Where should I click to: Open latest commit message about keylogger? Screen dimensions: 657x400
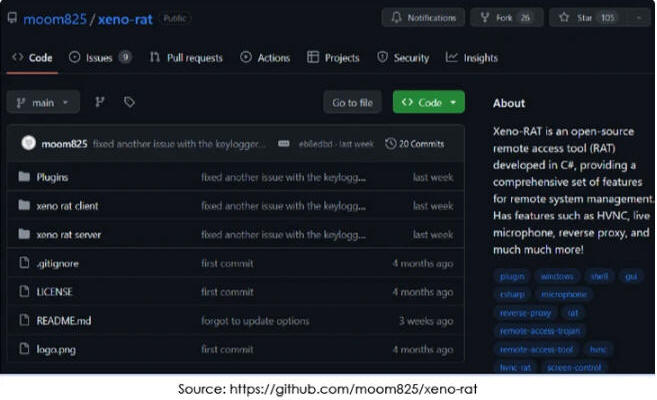click(179, 144)
